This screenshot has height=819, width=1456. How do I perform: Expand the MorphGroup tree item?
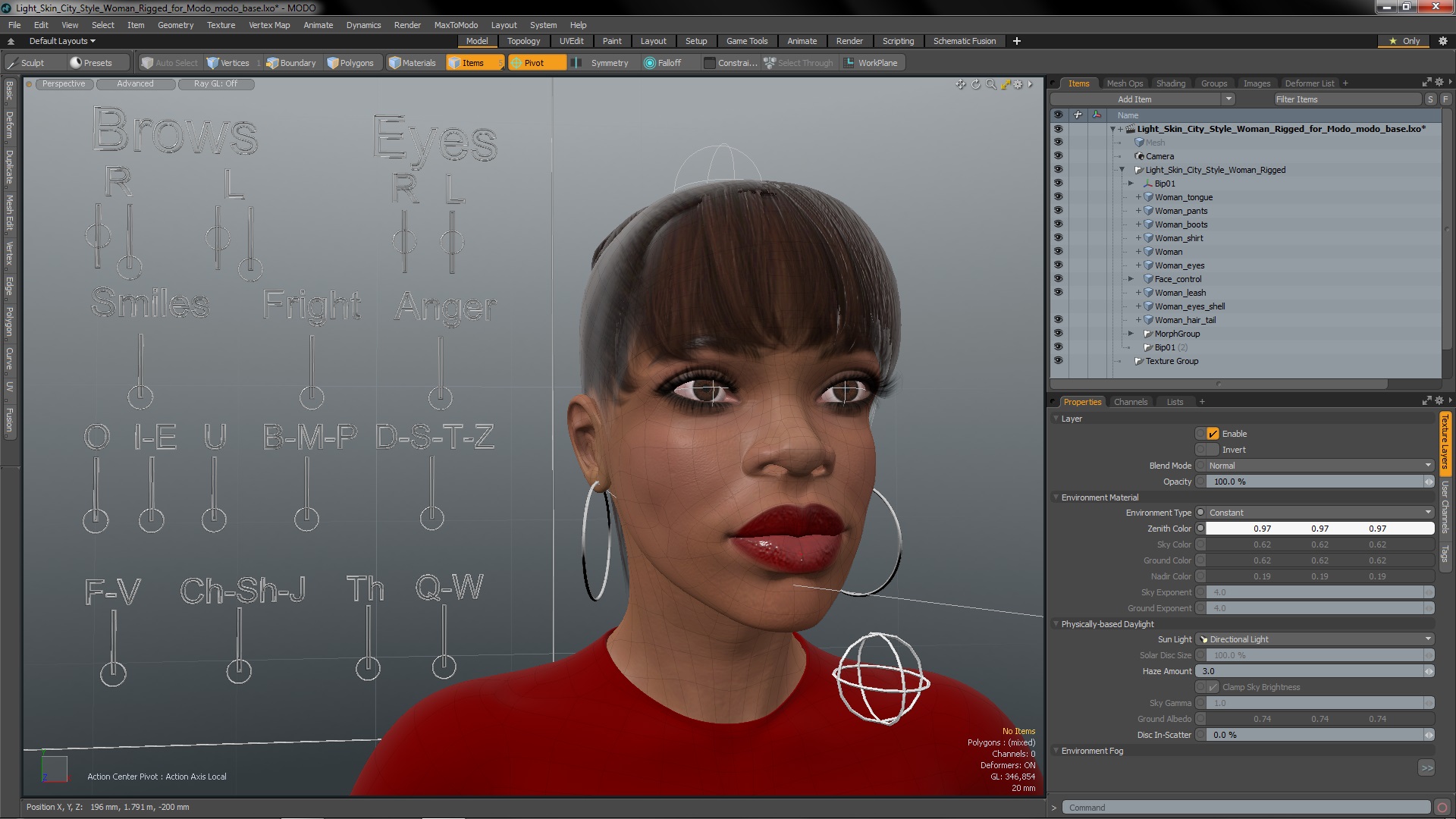(1131, 334)
